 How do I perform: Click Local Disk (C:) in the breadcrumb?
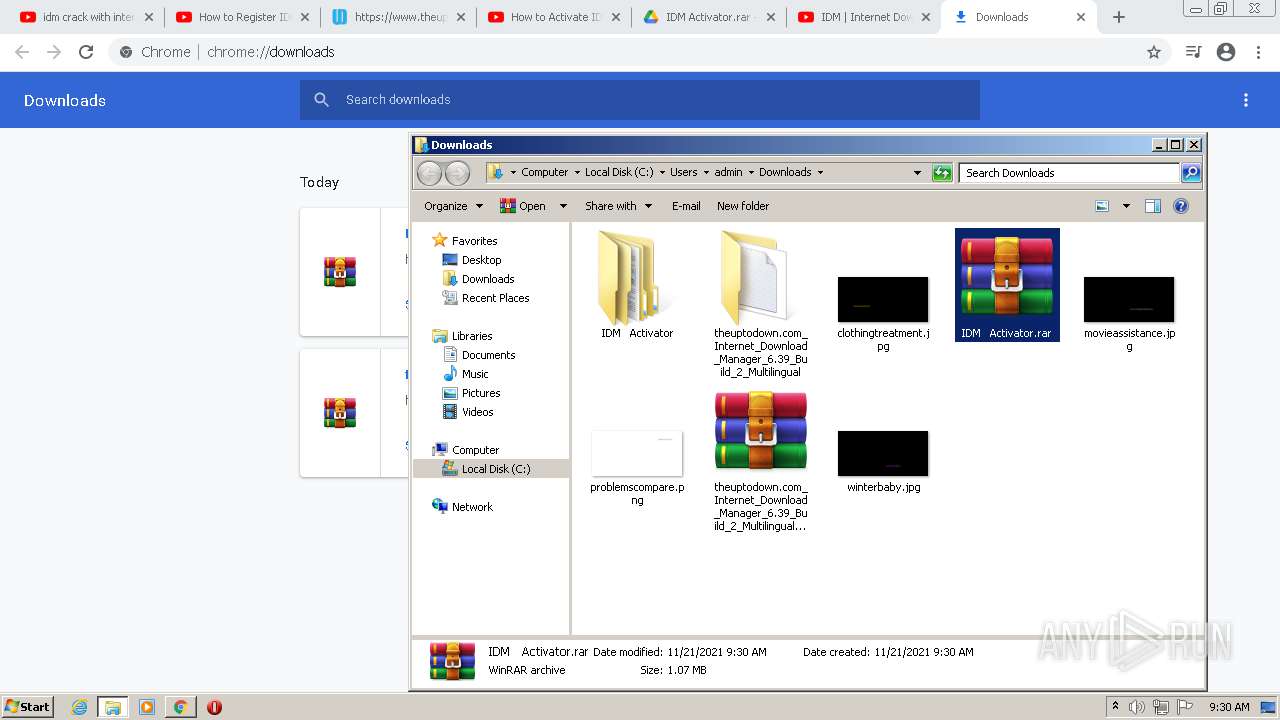pos(619,172)
